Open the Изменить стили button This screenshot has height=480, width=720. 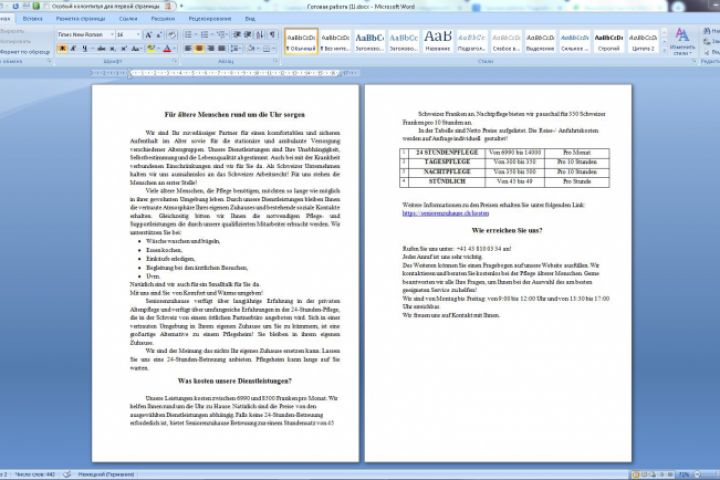point(682,41)
